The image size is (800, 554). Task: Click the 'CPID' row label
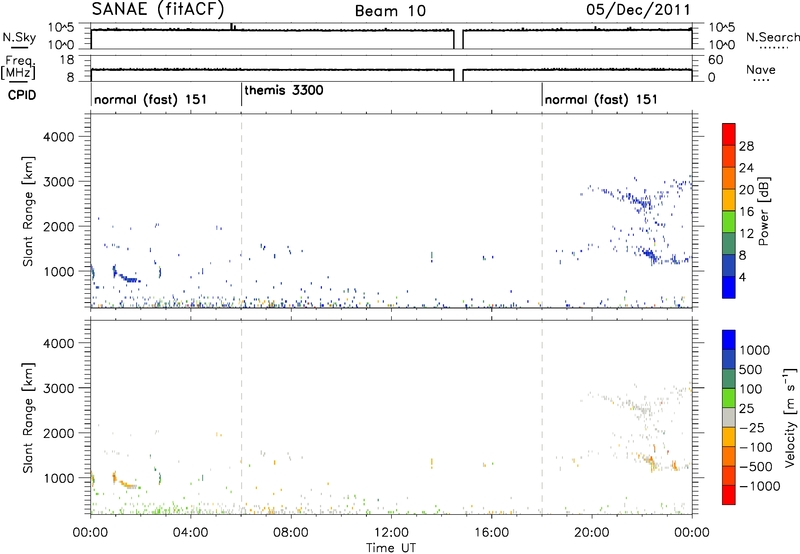tap(22, 95)
